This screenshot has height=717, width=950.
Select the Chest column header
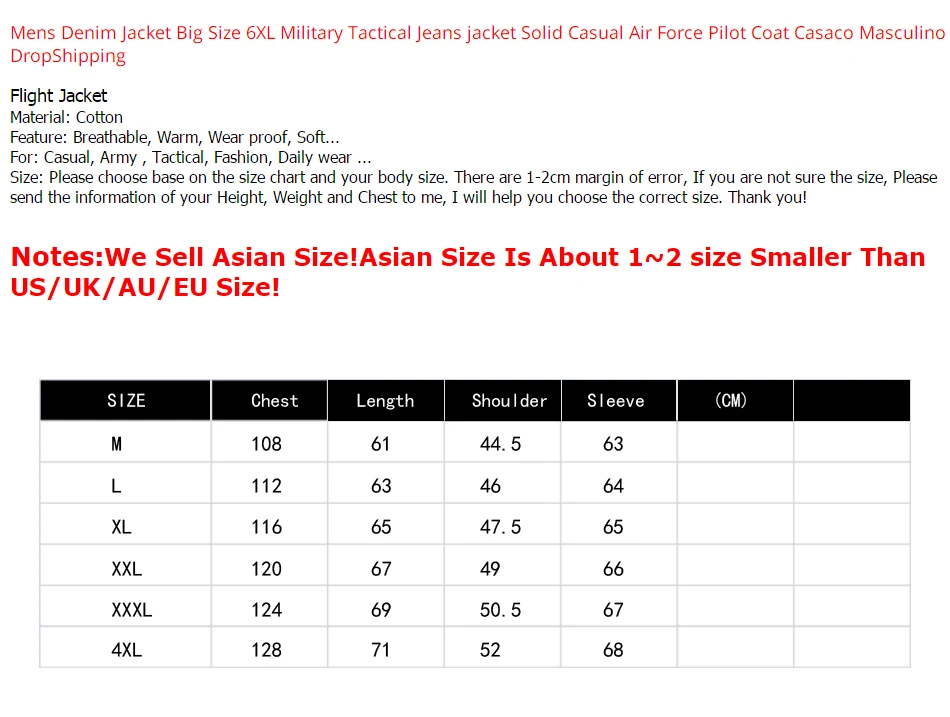[x=274, y=401]
